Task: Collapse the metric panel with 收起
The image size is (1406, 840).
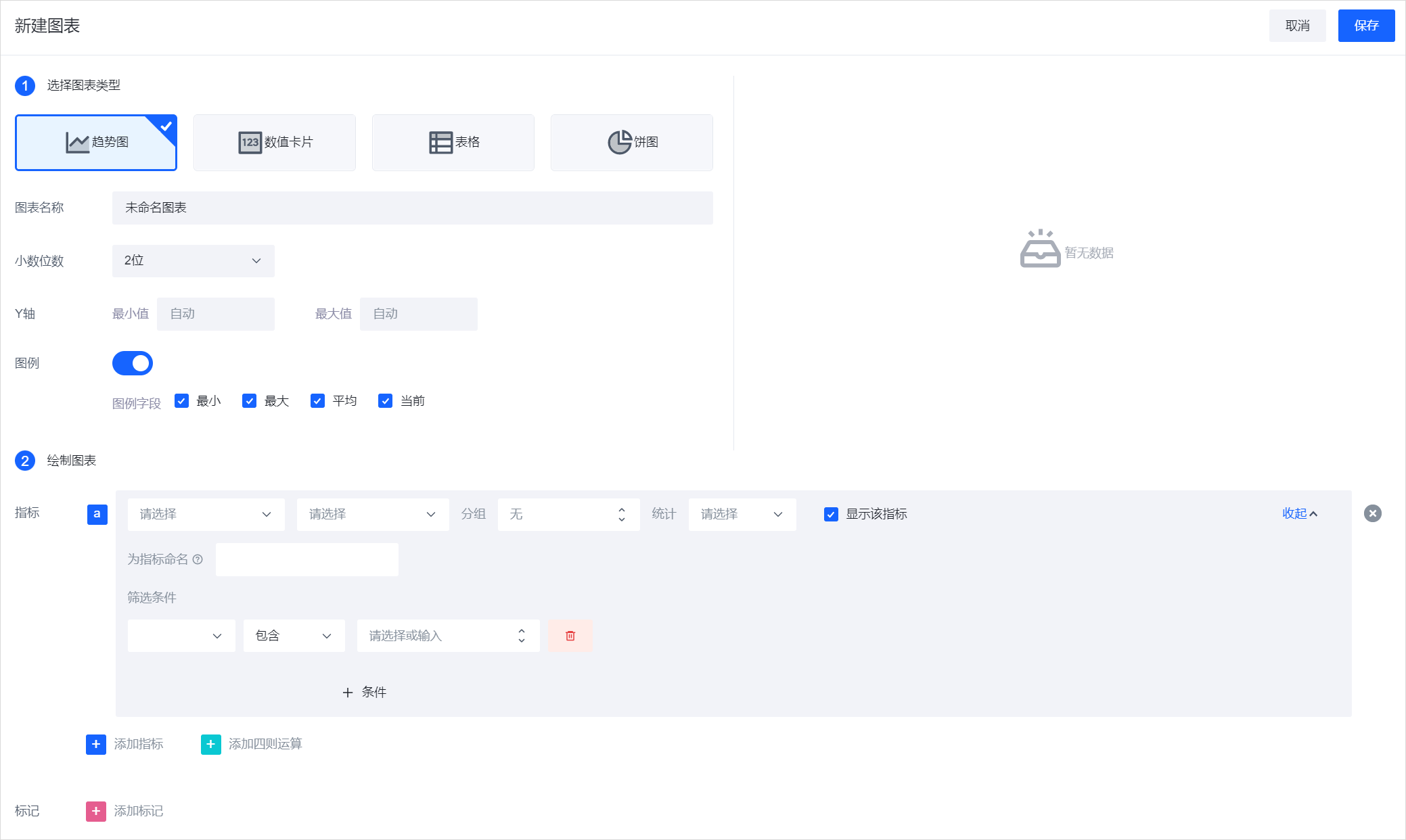Action: click(x=1300, y=514)
